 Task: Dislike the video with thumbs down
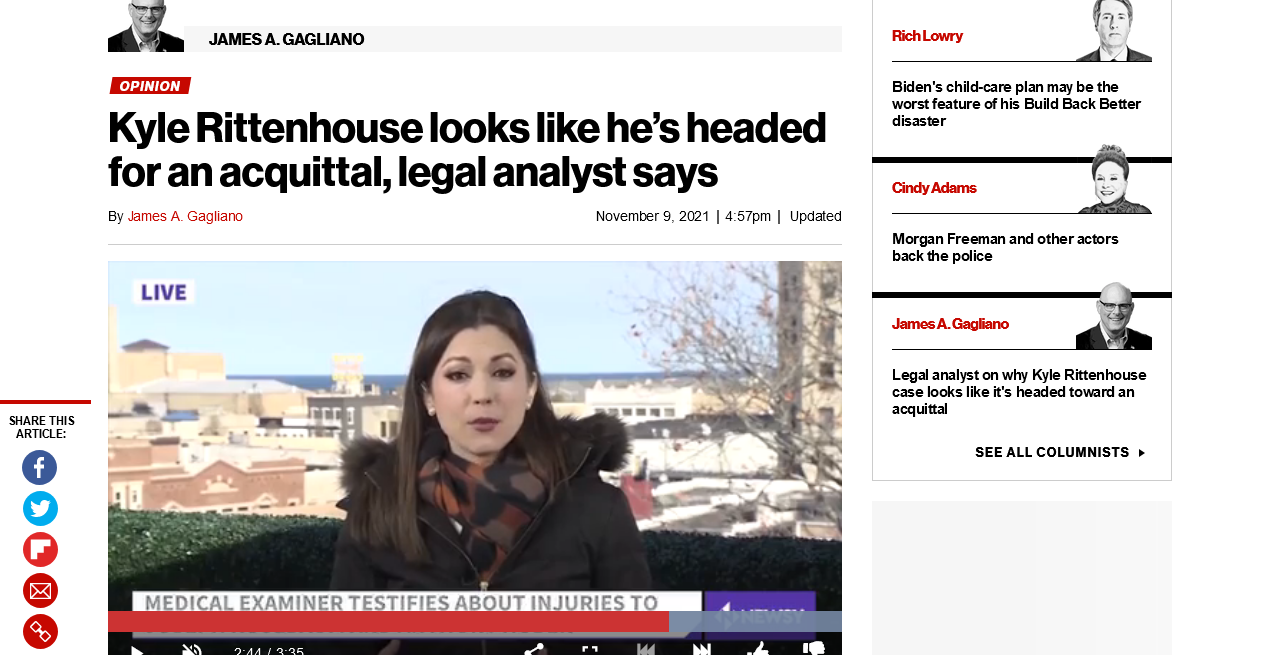point(814,649)
